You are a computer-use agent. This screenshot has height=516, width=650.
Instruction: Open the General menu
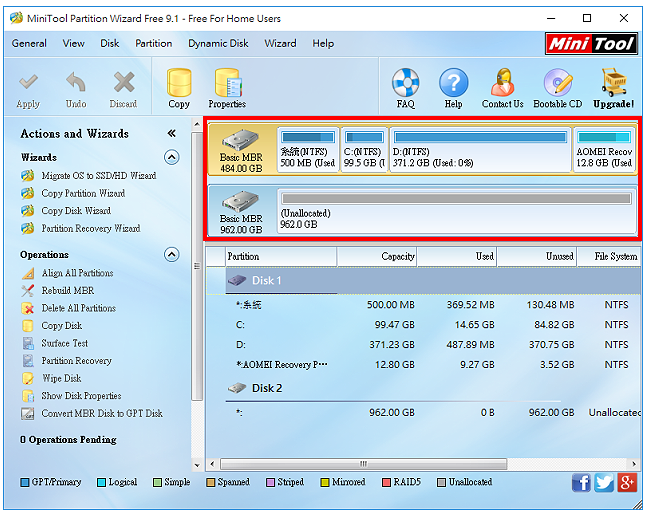29,44
